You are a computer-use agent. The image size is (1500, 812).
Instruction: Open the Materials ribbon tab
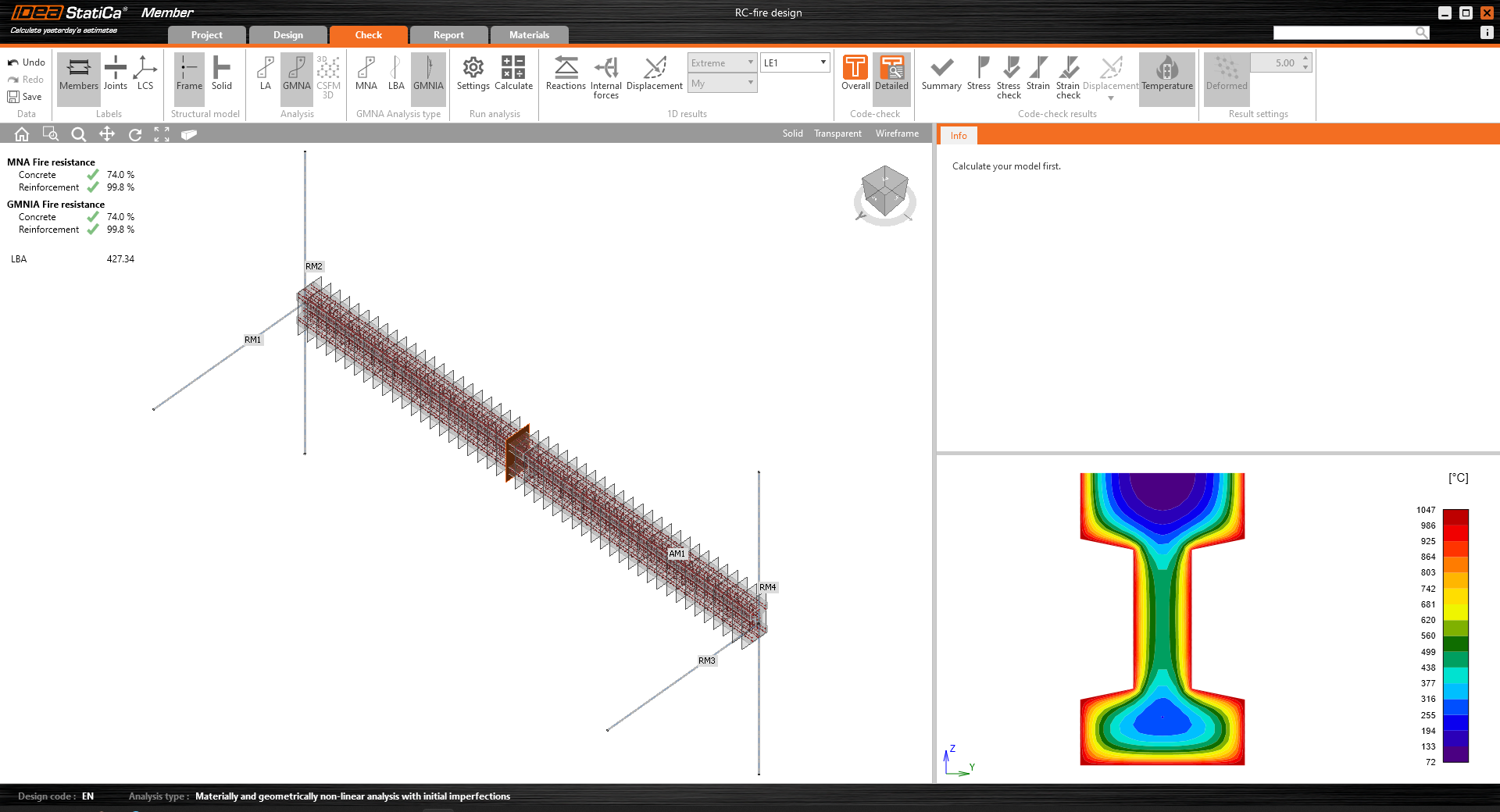(x=530, y=34)
